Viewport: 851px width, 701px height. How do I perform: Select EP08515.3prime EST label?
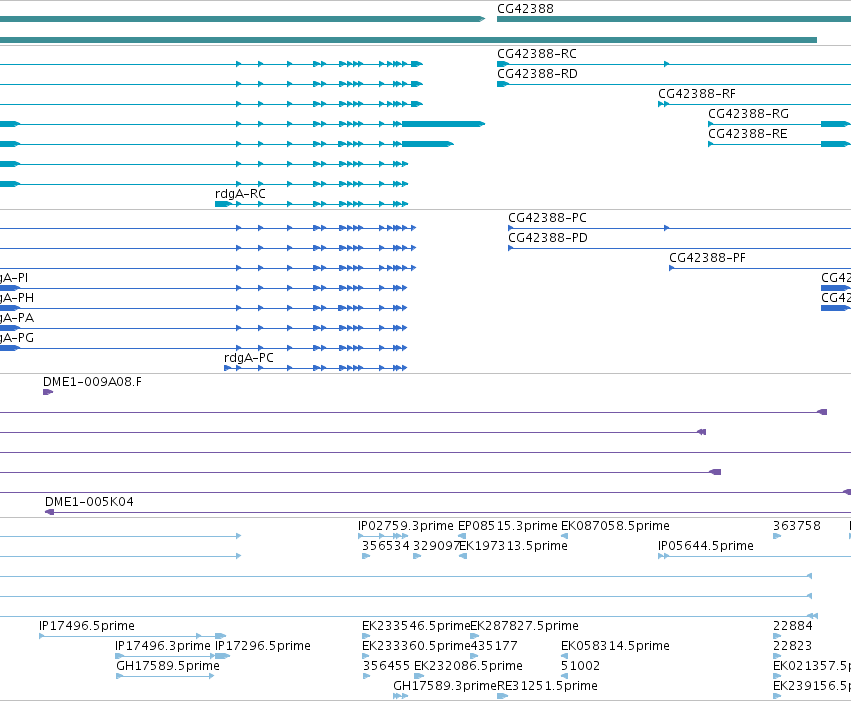click(x=507, y=526)
